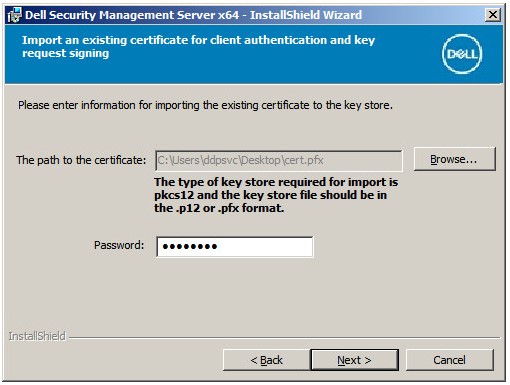
Task: Click the 'The path to the certificate:' label
Action: point(81,160)
